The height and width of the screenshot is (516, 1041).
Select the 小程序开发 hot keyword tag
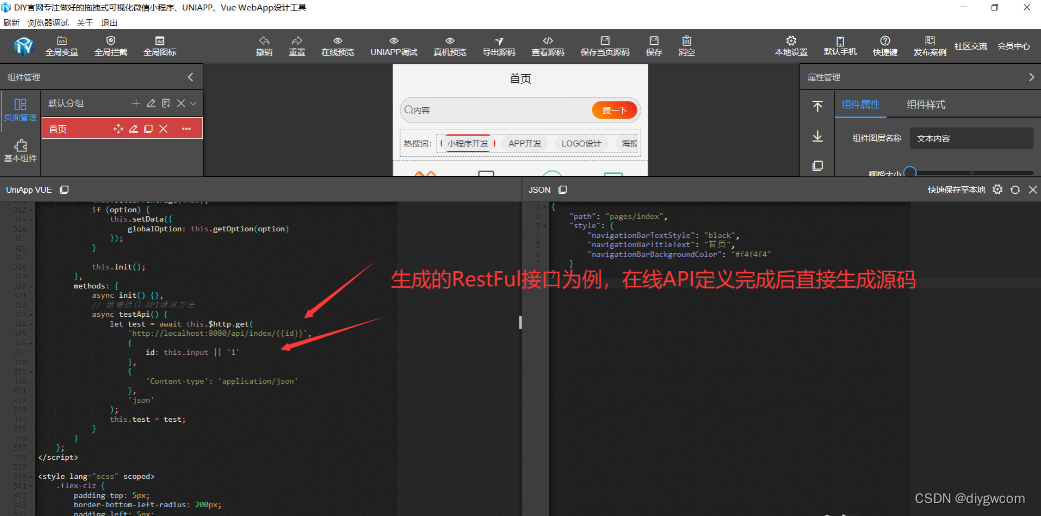pyautogui.click(x=467, y=143)
